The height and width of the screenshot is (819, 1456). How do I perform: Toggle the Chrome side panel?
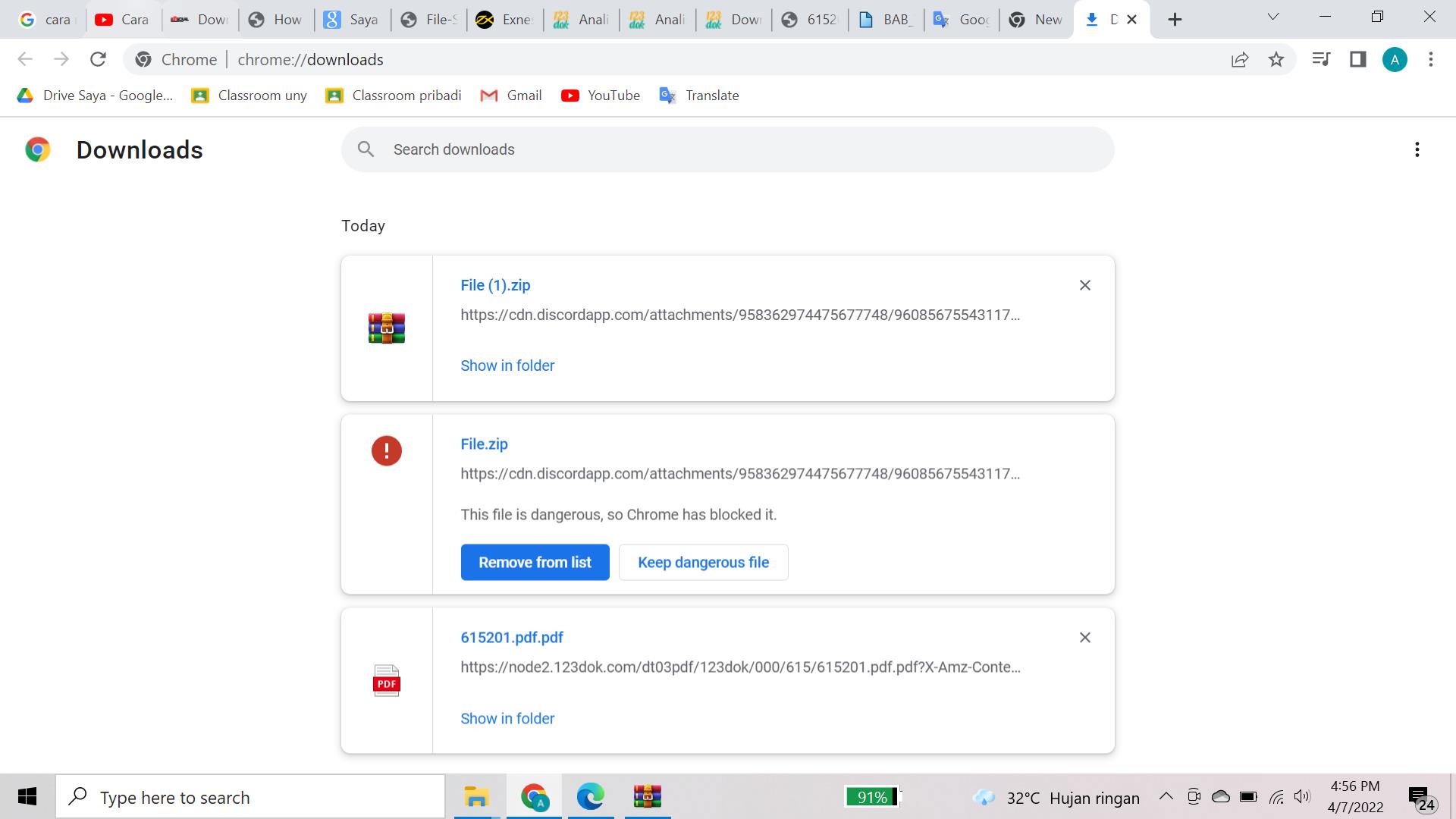click(1357, 59)
